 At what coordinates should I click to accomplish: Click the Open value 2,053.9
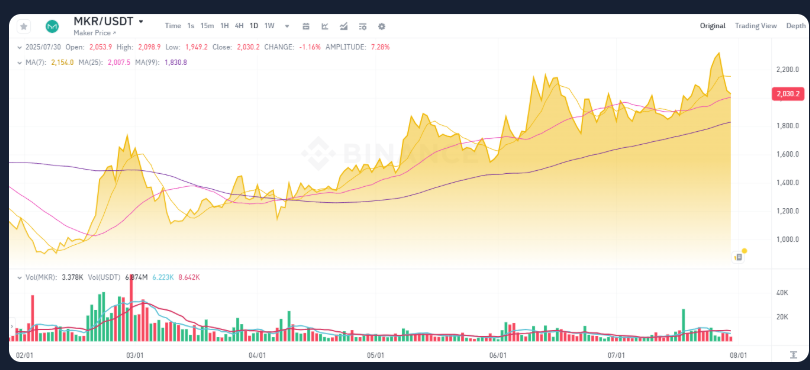tap(101, 47)
